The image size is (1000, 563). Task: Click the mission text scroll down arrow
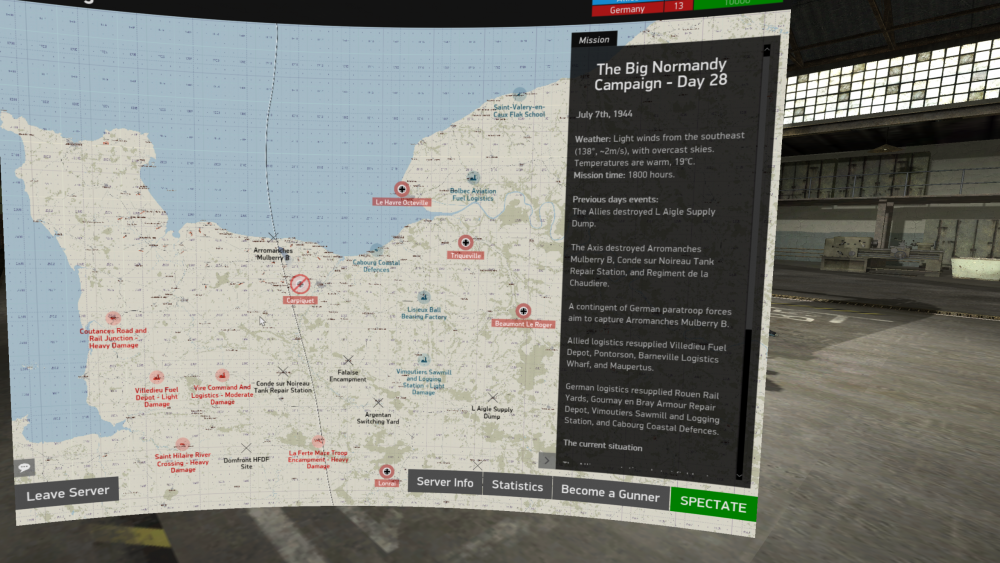pos(739,476)
